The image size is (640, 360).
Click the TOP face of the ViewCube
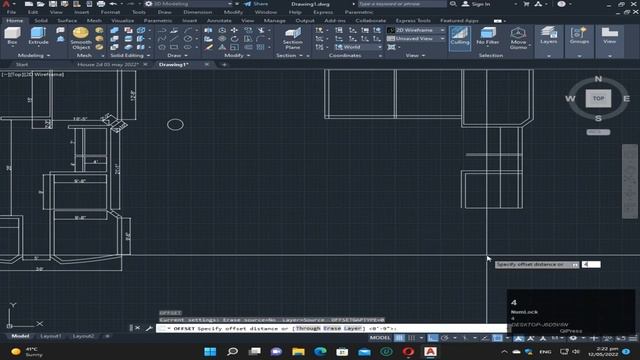pyautogui.click(x=598, y=98)
